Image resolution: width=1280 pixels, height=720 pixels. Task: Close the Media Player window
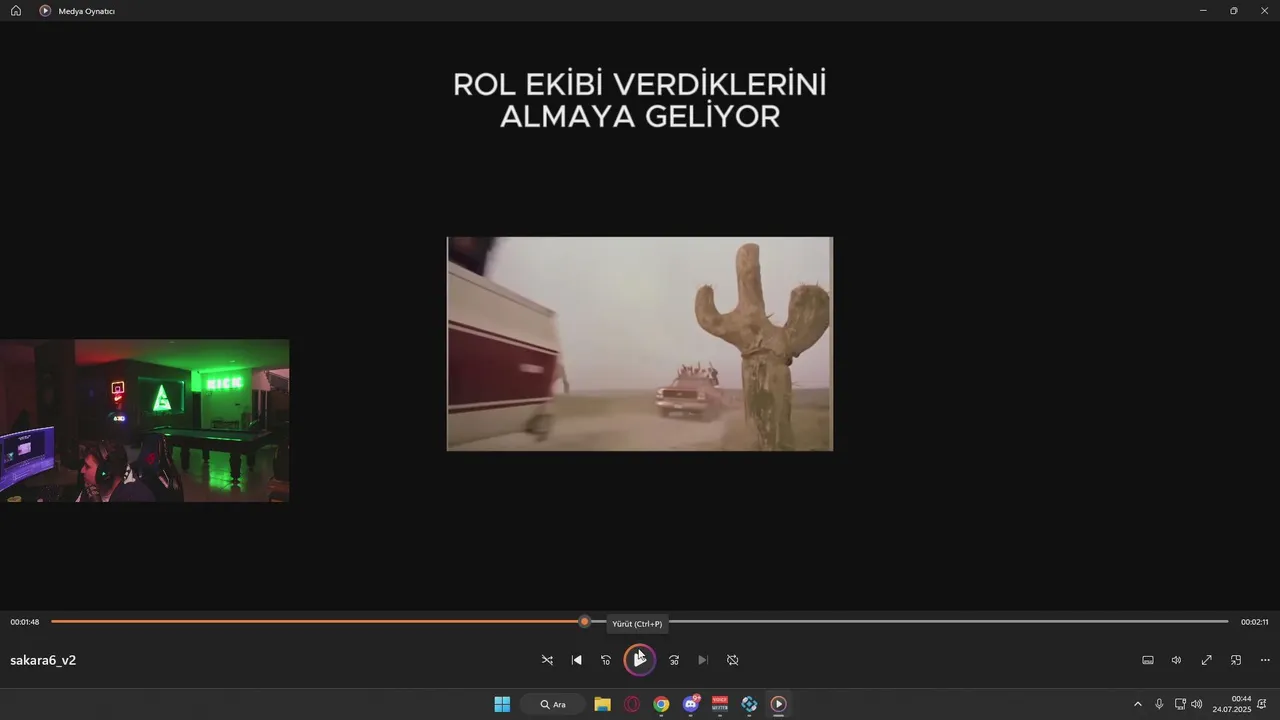click(x=1264, y=10)
